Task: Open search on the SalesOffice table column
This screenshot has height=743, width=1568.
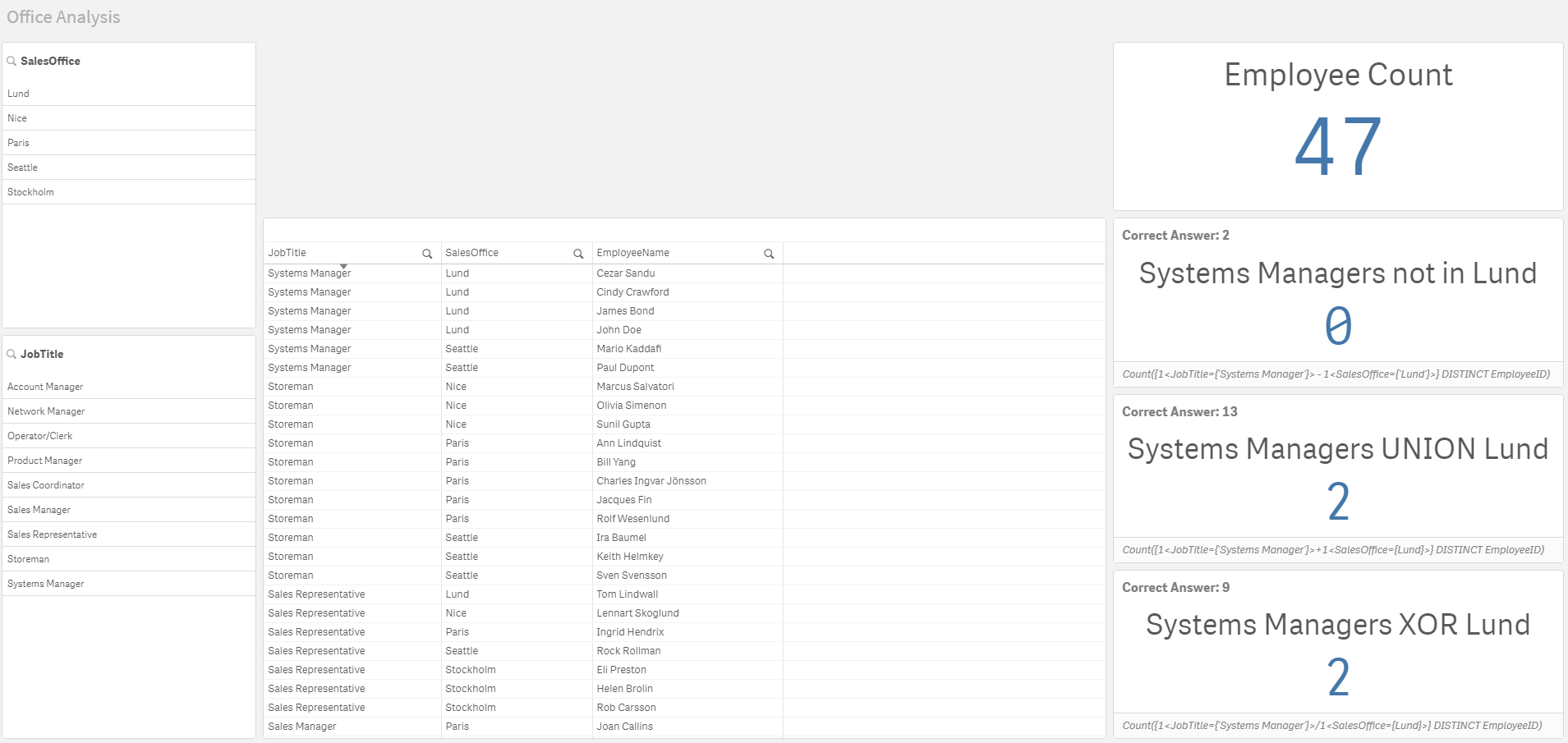Action: pos(578,254)
